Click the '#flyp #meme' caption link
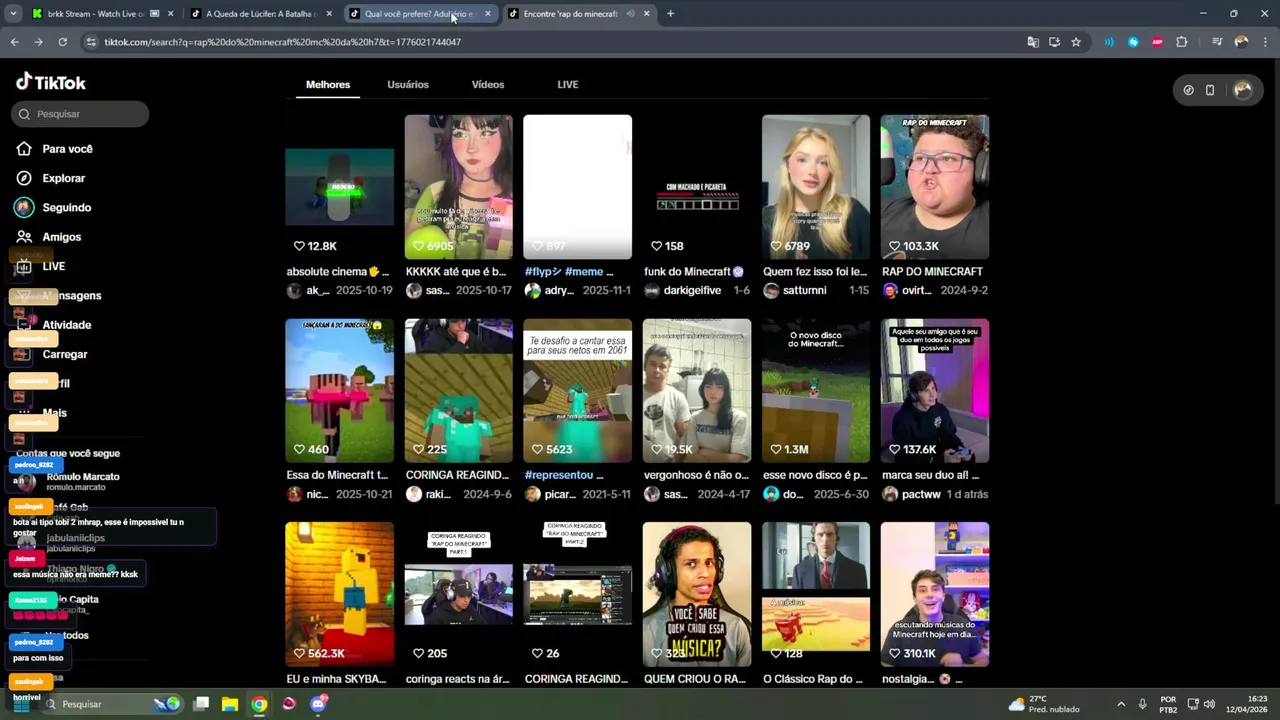The image size is (1280, 720). (x=569, y=272)
